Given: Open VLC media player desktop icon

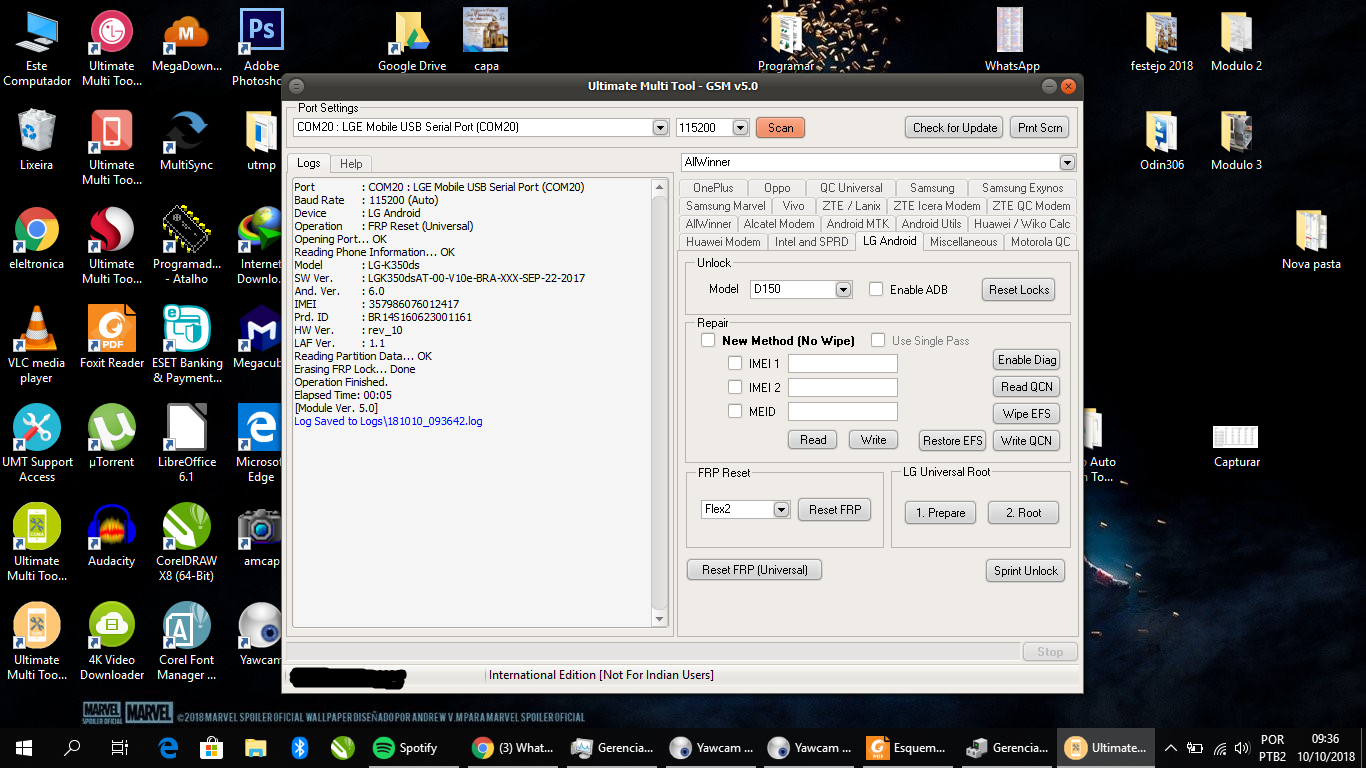Looking at the screenshot, I should tap(37, 345).
